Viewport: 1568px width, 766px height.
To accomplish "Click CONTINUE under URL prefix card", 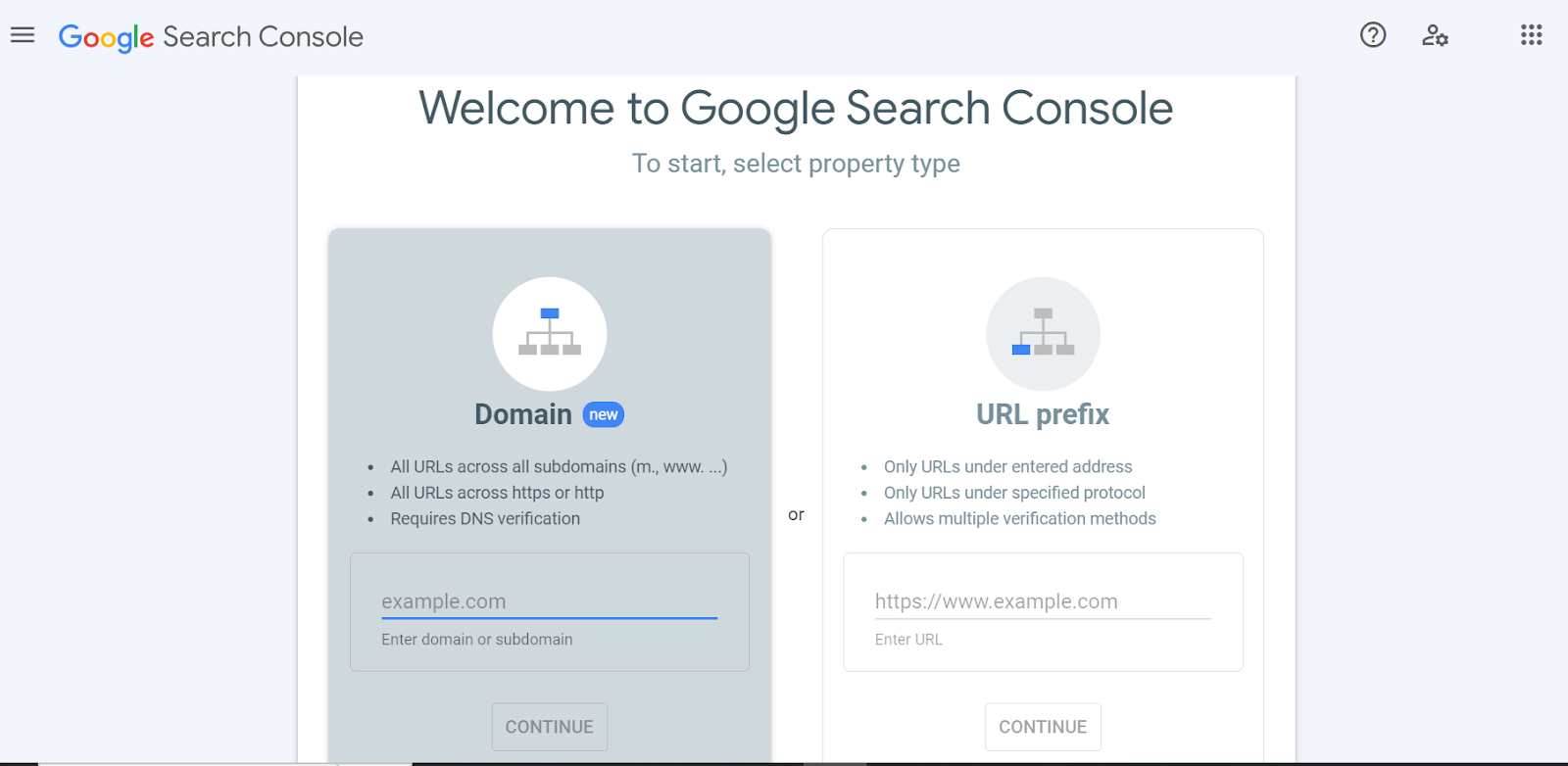I will pos(1043,727).
